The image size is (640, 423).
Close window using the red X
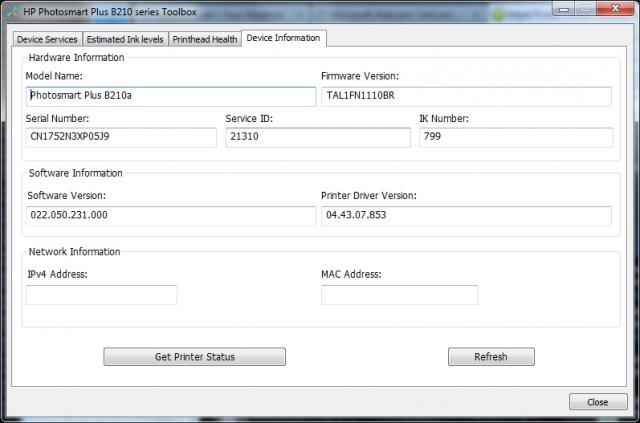tap(616, 9)
